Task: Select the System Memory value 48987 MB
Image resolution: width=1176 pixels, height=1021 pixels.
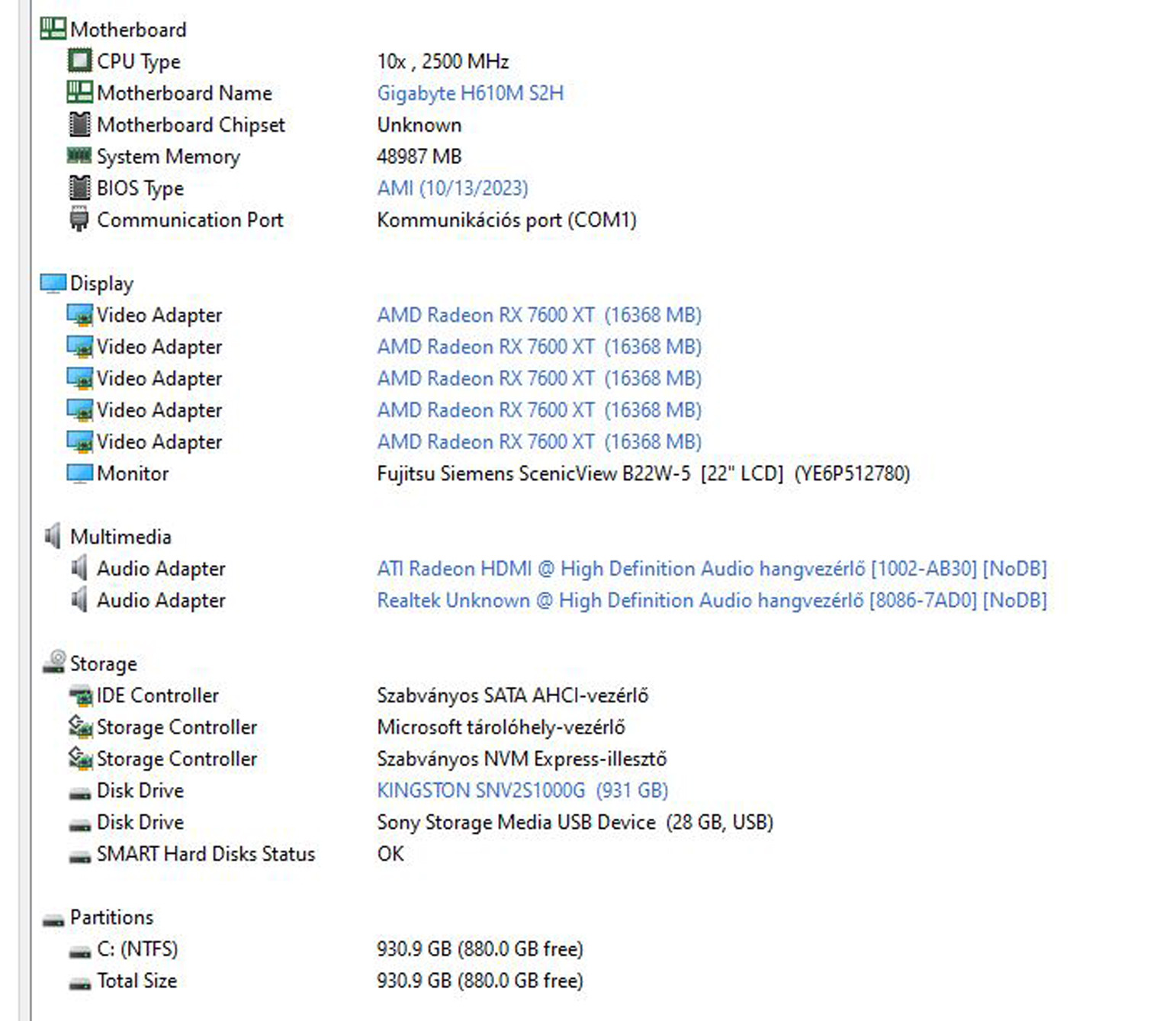Action: click(x=419, y=156)
